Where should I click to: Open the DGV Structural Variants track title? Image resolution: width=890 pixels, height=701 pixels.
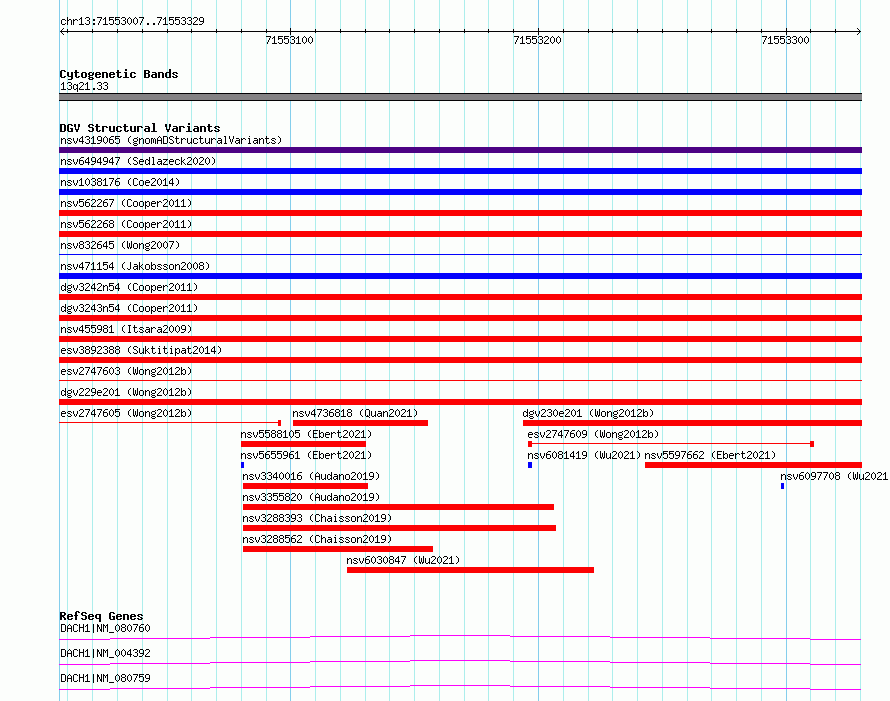click(140, 128)
